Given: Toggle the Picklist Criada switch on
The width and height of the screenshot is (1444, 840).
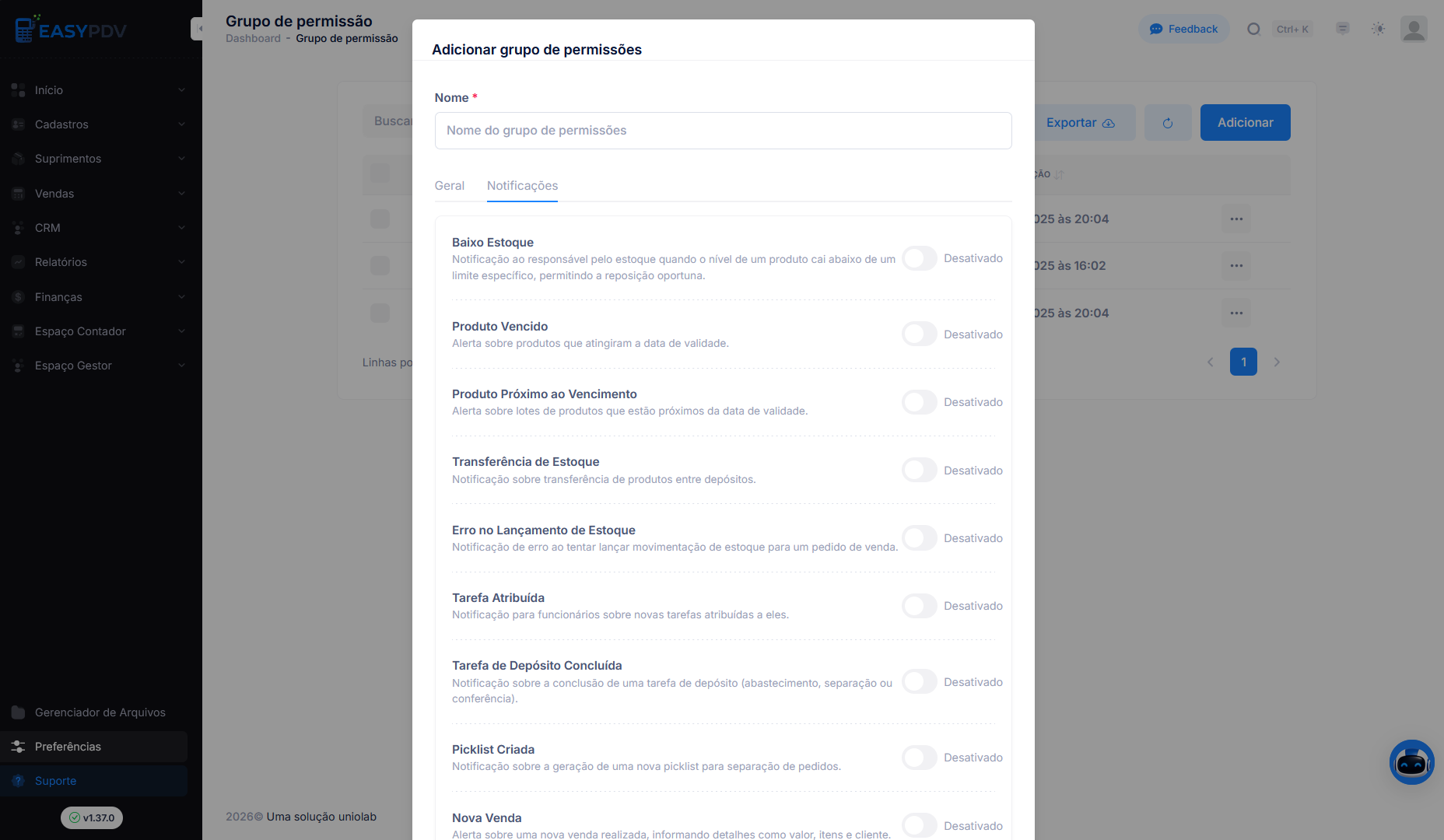Looking at the screenshot, I should coord(920,758).
